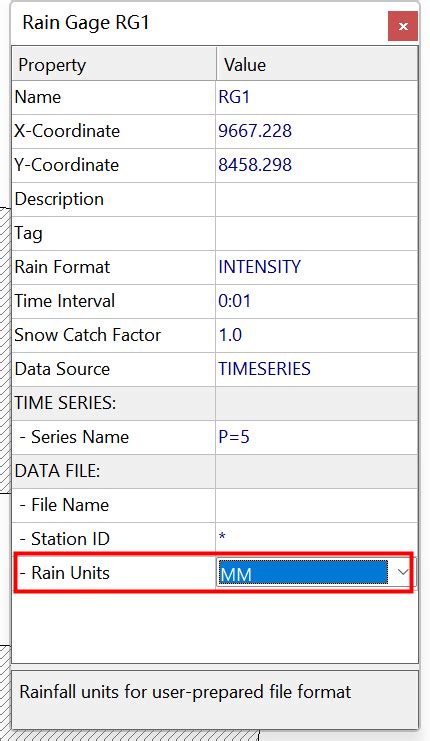Click the Property column header
Viewport: 430px width, 741px height.
(x=114, y=64)
